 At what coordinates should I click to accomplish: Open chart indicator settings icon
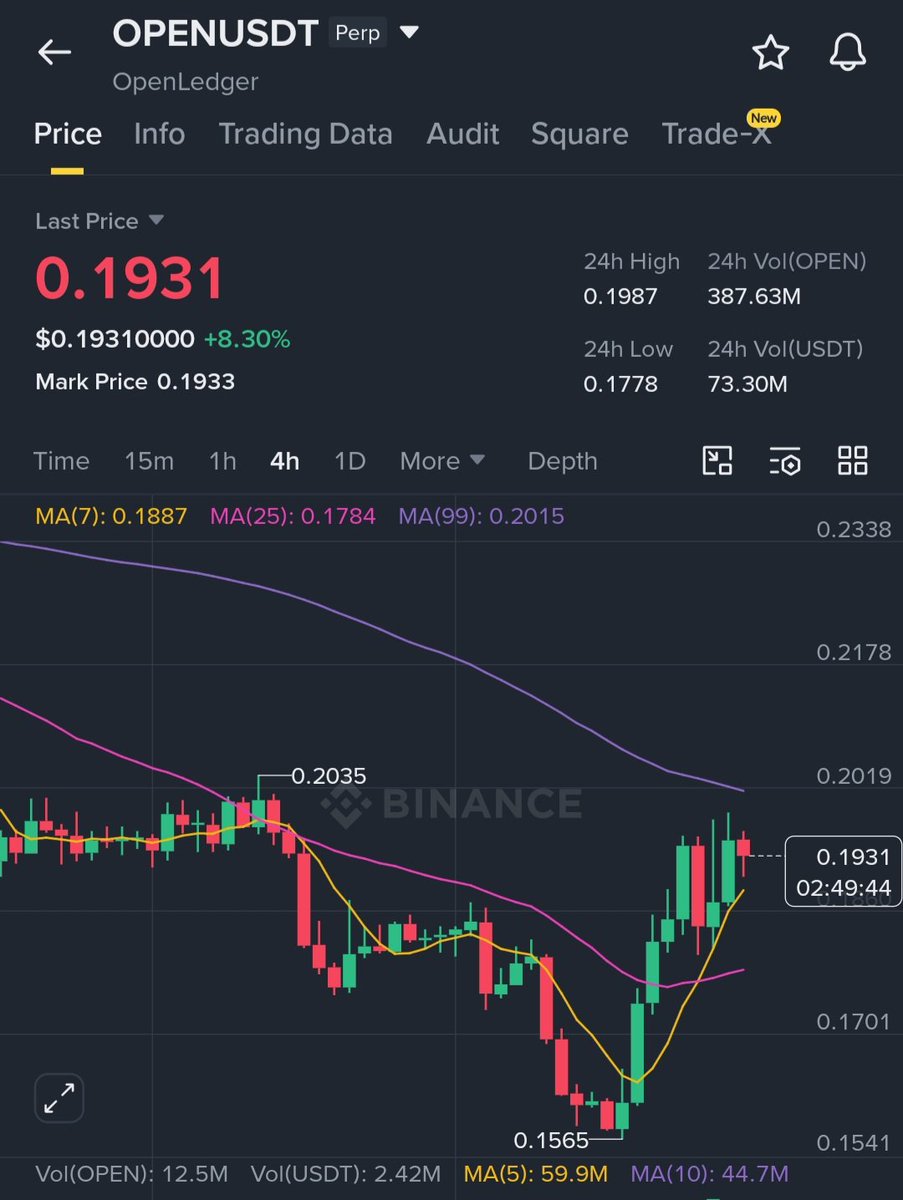tap(785, 461)
